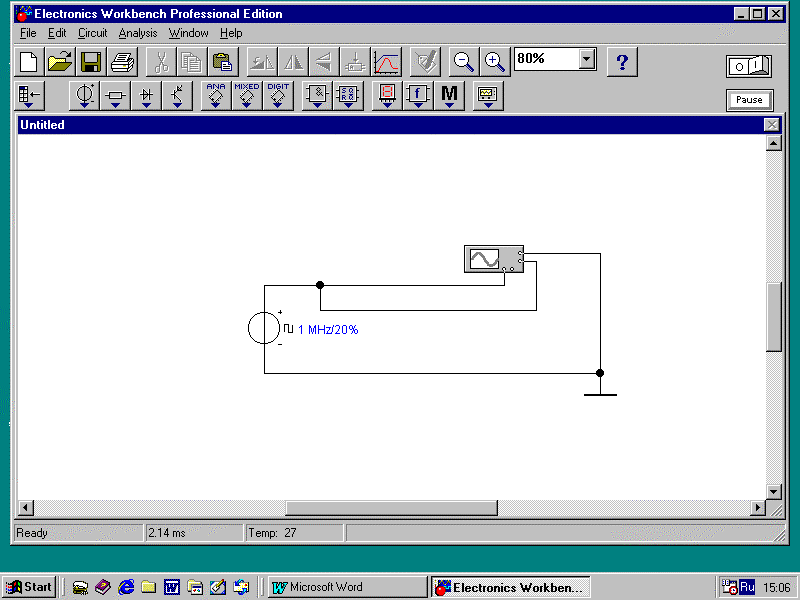
Task: Click the Ru language indicator
Action: pos(747,587)
